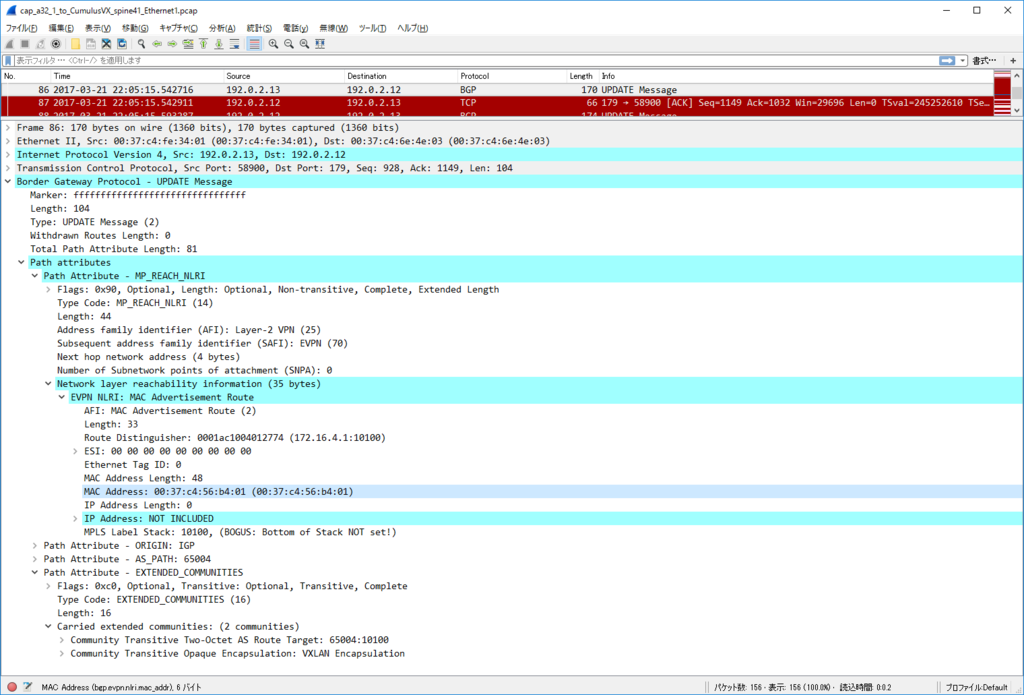Expand Path Attribute ORIGIN: IGP
1024x695 pixels.
(35, 545)
